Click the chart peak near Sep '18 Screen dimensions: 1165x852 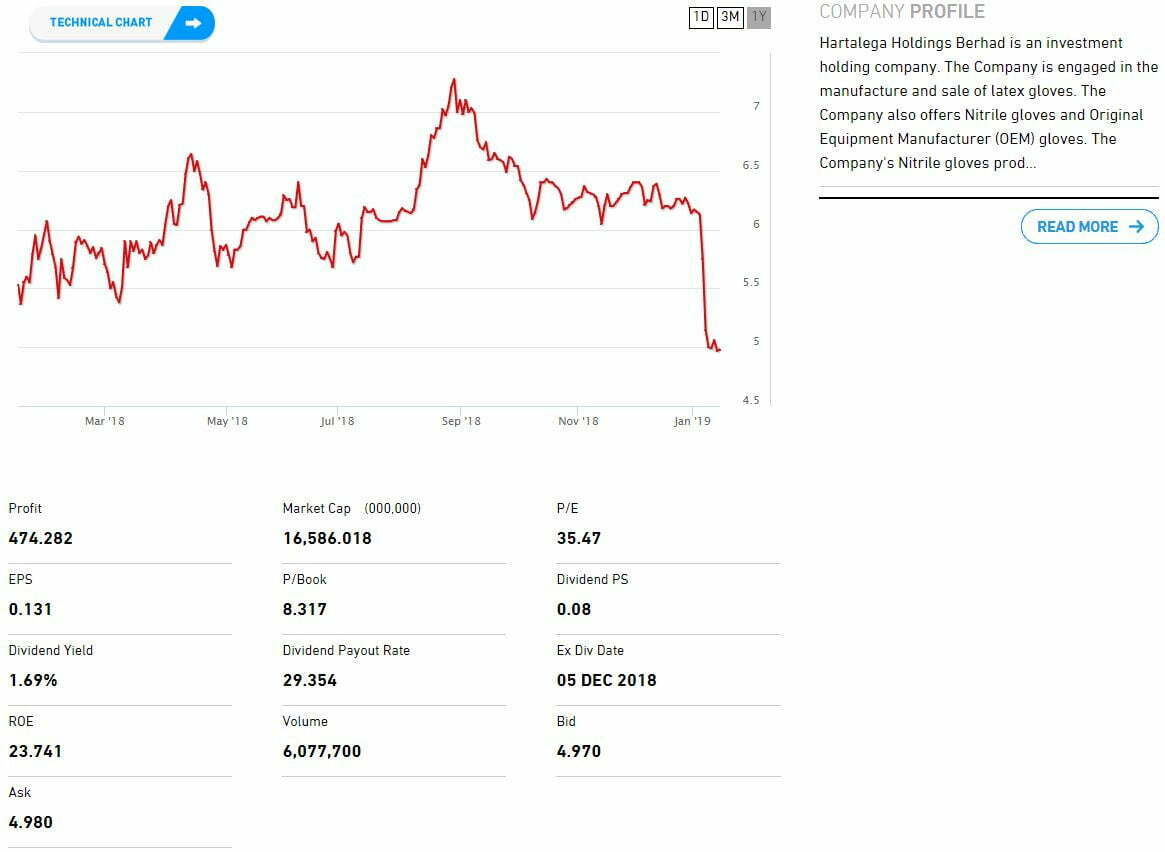pyautogui.click(x=454, y=79)
